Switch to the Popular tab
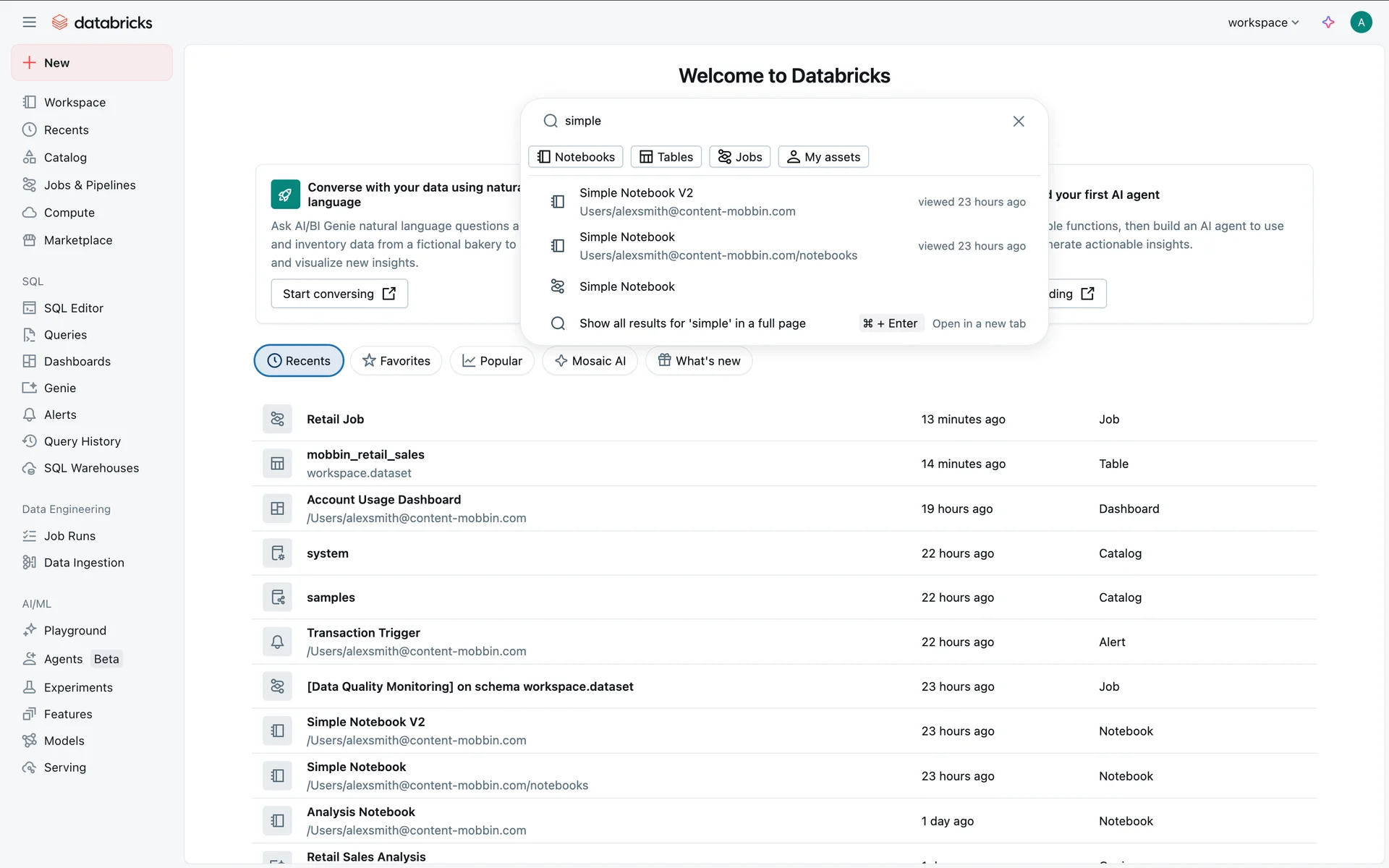 pos(492,361)
